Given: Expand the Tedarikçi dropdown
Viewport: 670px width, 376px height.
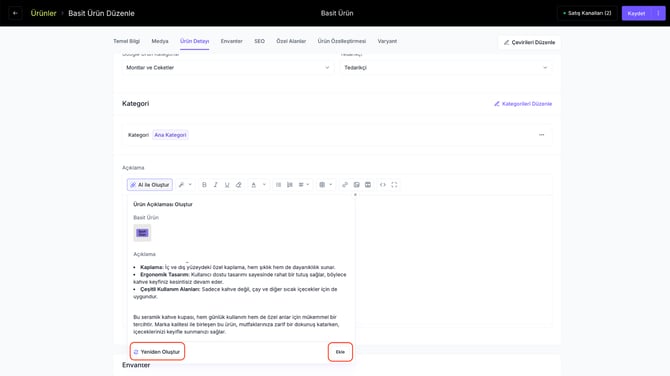Looking at the screenshot, I should coord(445,68).
